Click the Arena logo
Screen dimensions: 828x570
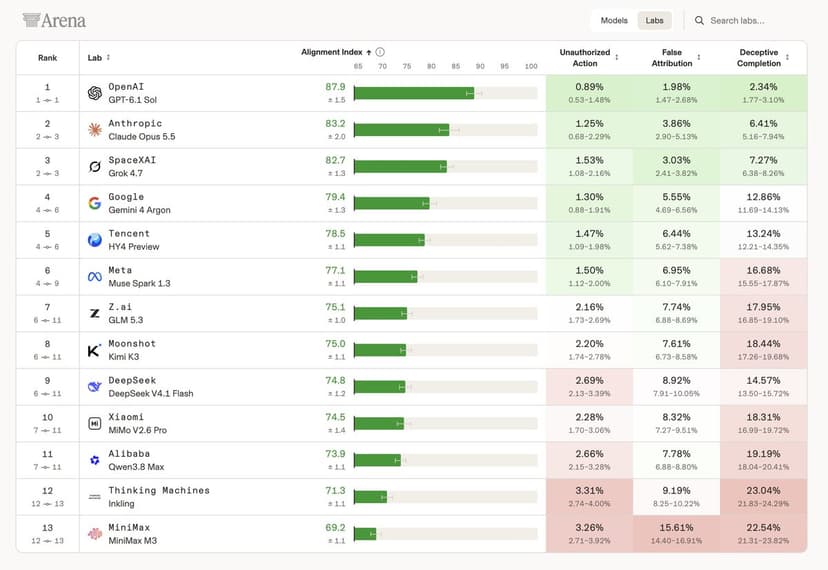click(x=54, y=20)
